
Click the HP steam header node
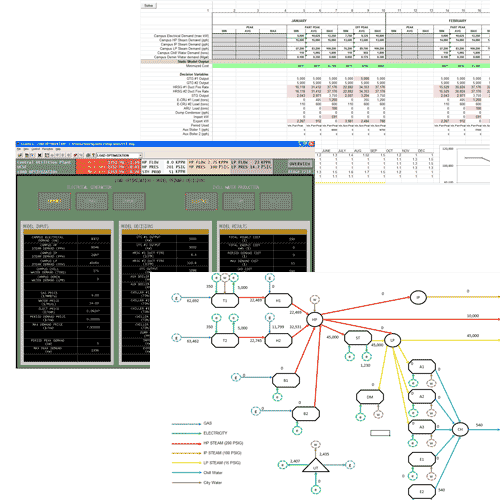point(314,320)
